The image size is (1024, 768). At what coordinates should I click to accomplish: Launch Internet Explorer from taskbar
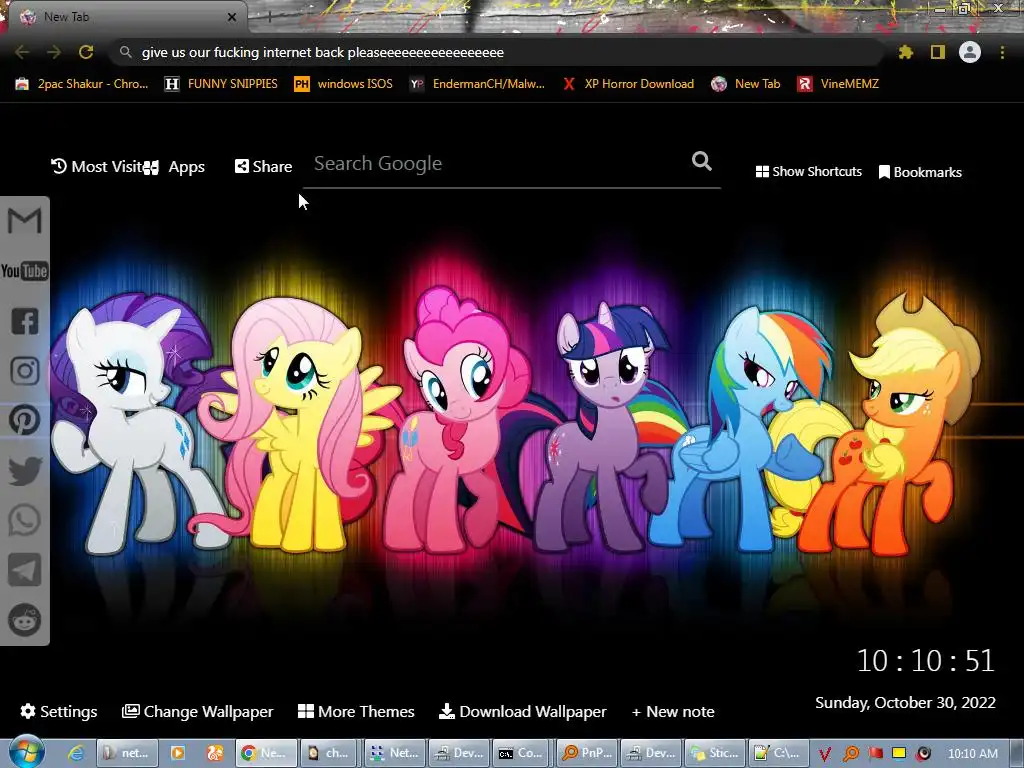point(76,753)
